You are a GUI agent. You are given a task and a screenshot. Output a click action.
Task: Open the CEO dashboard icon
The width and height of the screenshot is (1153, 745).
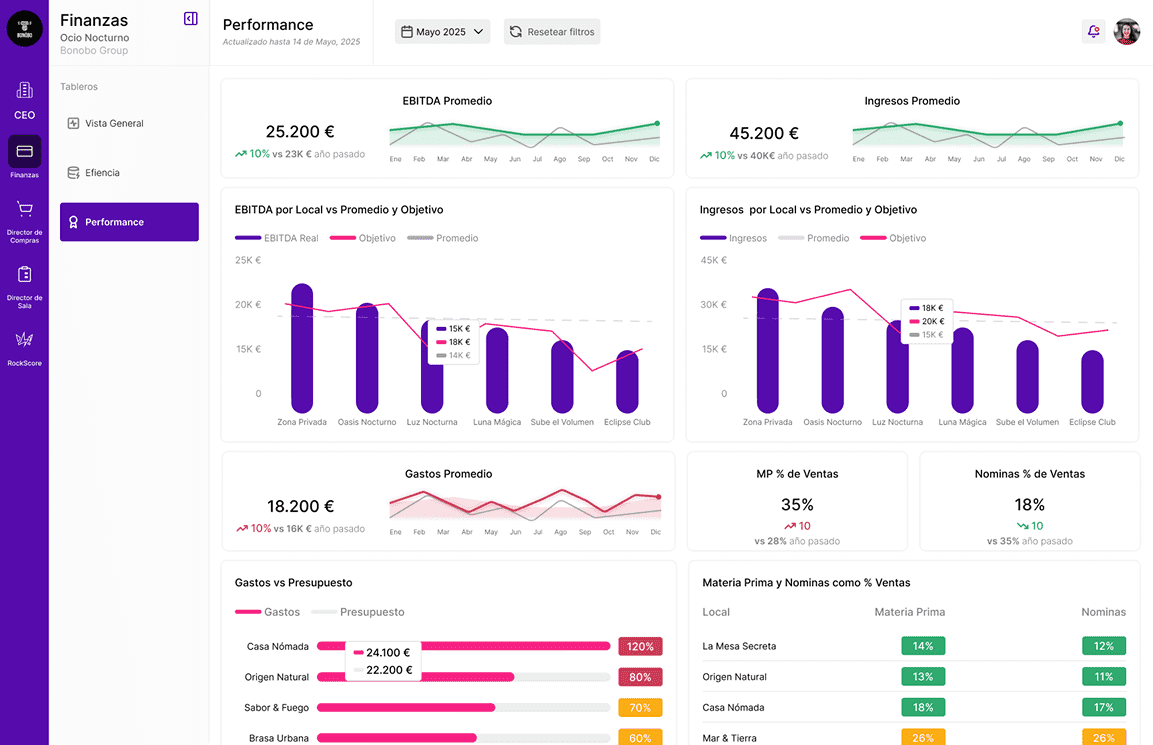coord(24,91)
